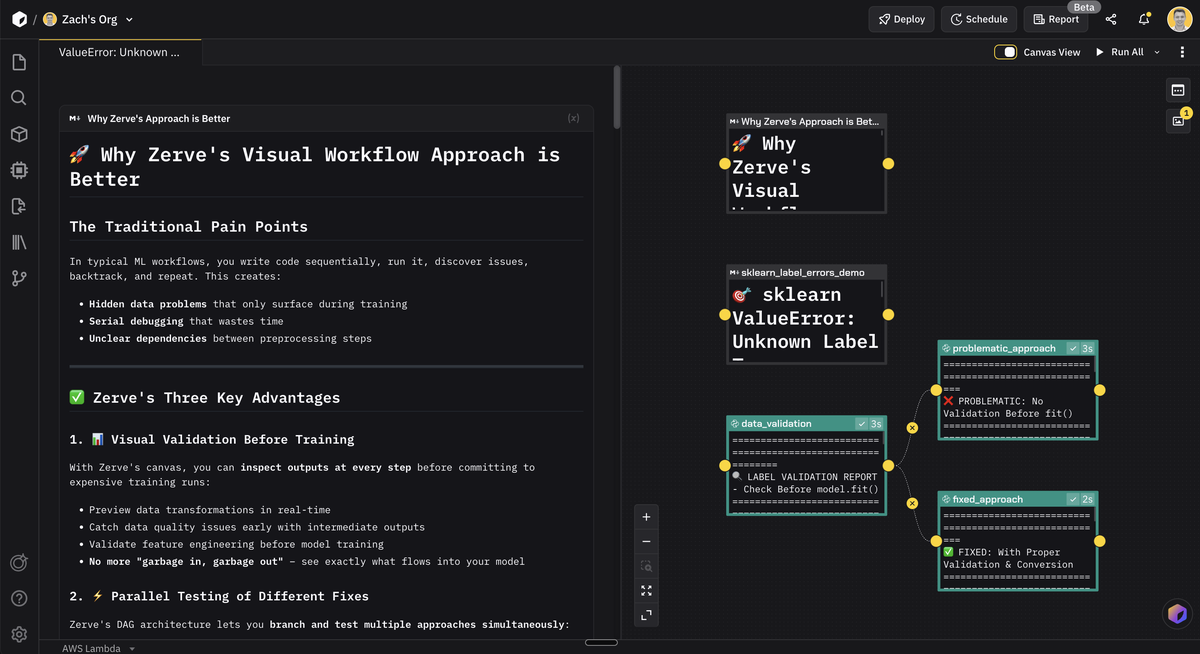Zoom in on the canvas with plus

click(x=646, y=517)
